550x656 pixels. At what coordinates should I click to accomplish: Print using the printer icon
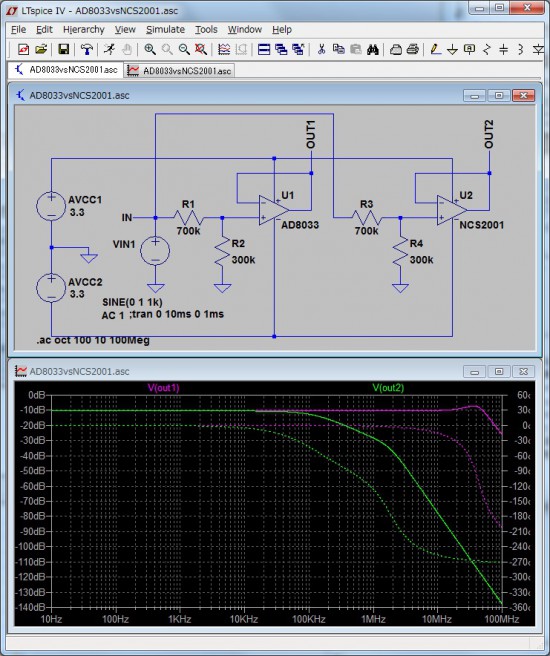click(x=413, y=50)
